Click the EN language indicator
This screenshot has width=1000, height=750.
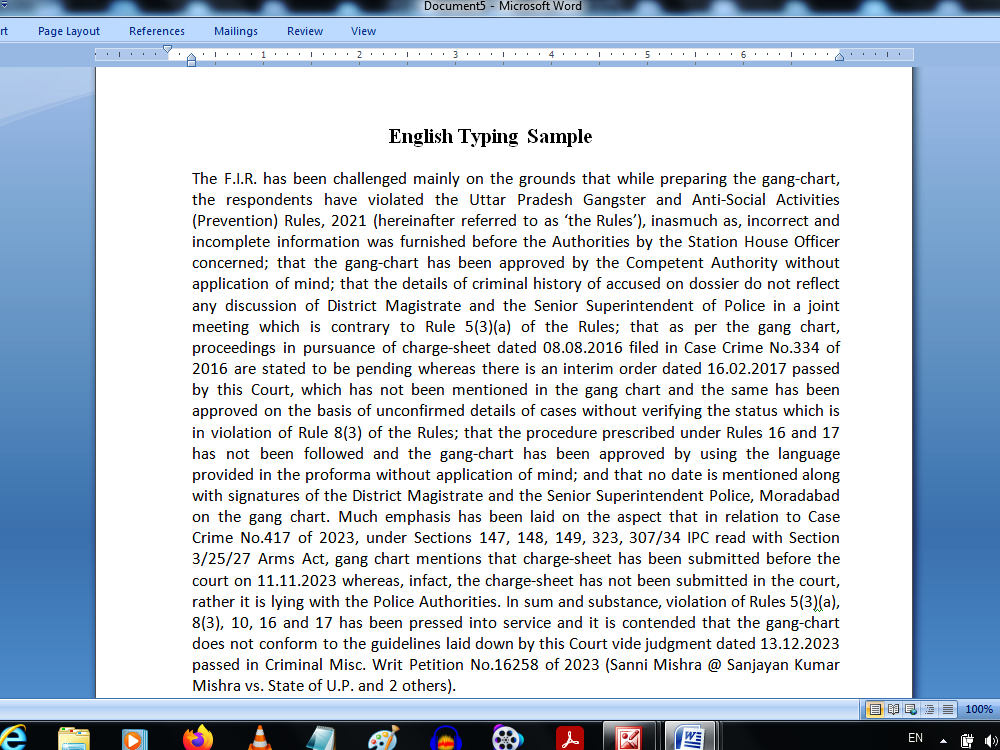[915, 738]
